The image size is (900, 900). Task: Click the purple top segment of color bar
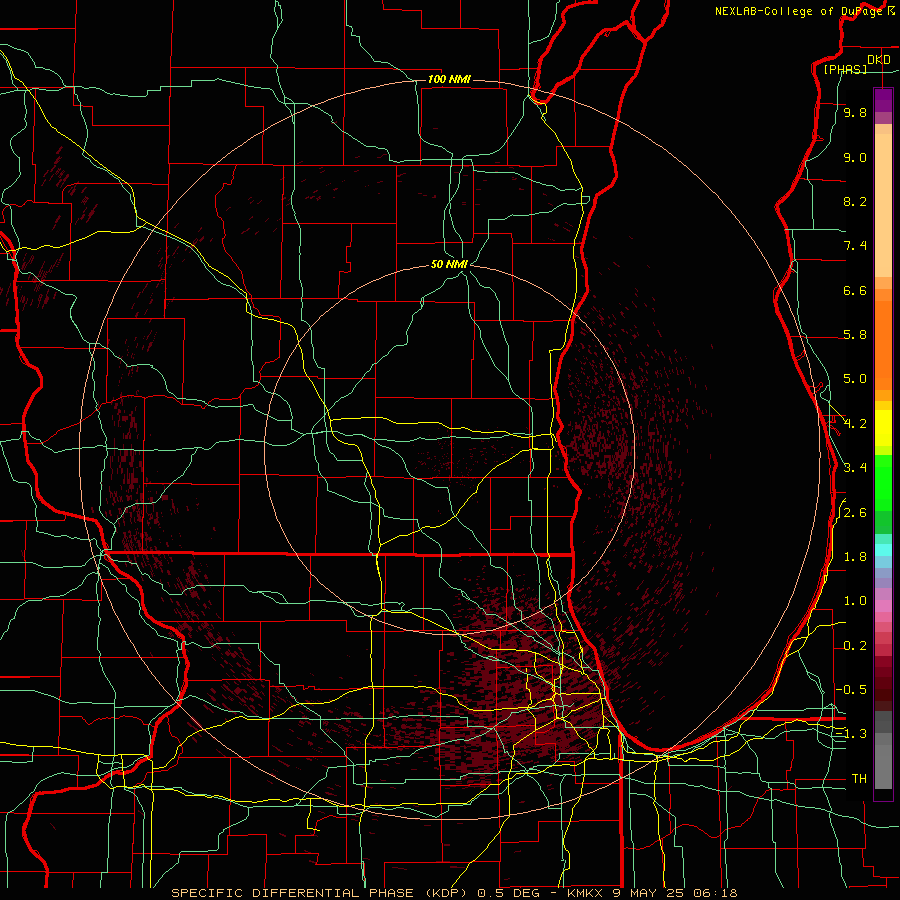883,100
